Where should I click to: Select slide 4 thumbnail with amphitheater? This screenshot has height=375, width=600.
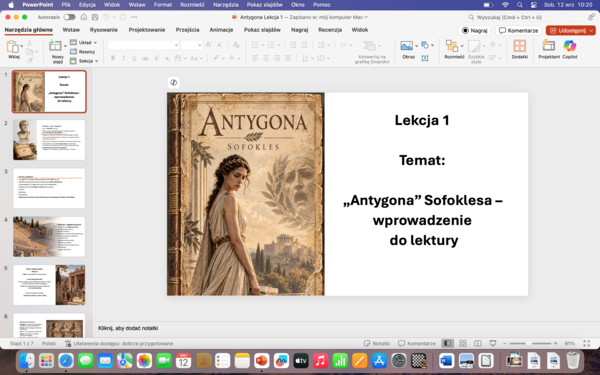pos(49,236)
